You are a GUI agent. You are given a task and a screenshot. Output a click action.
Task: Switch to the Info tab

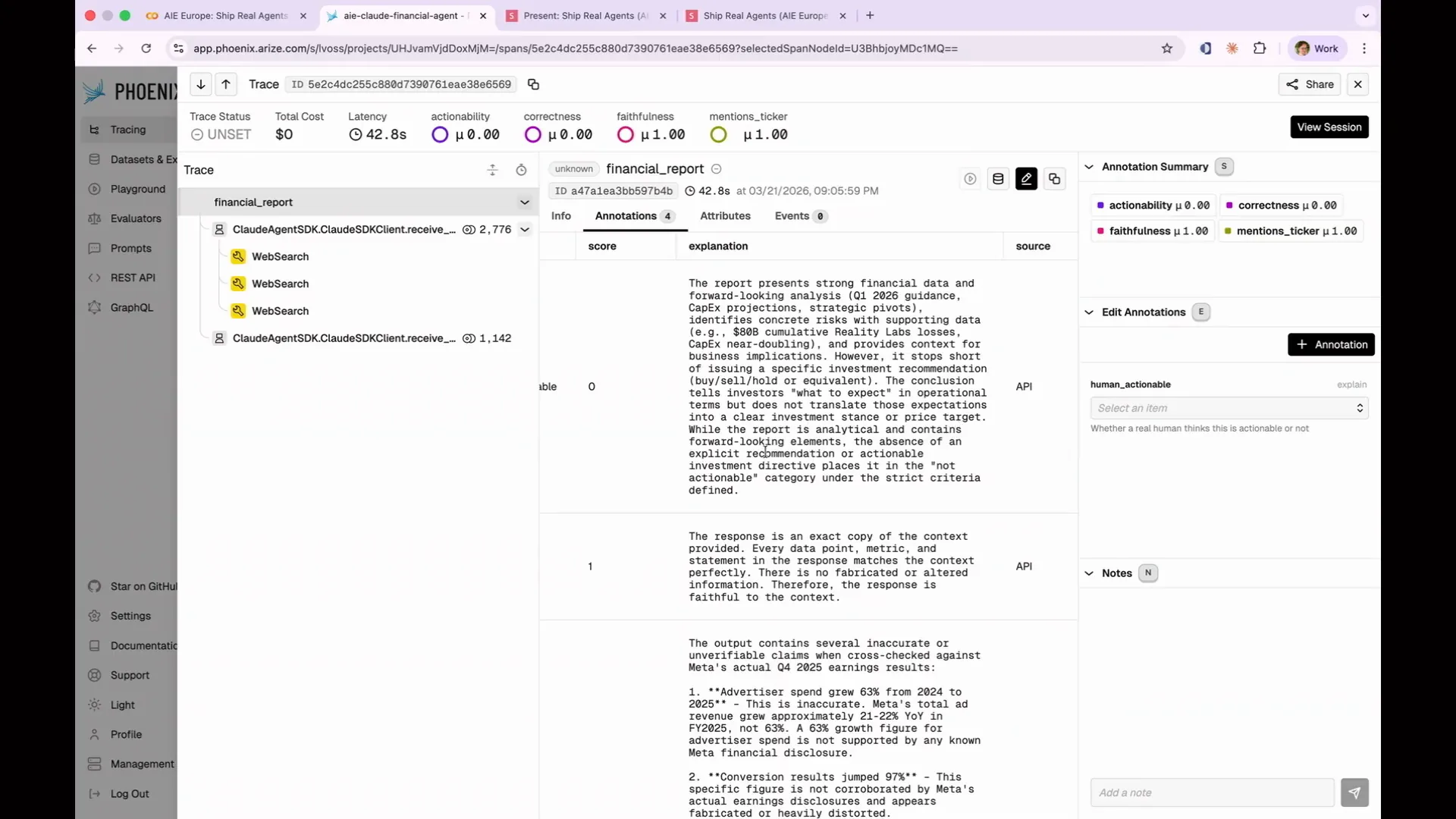pos(561,216)
